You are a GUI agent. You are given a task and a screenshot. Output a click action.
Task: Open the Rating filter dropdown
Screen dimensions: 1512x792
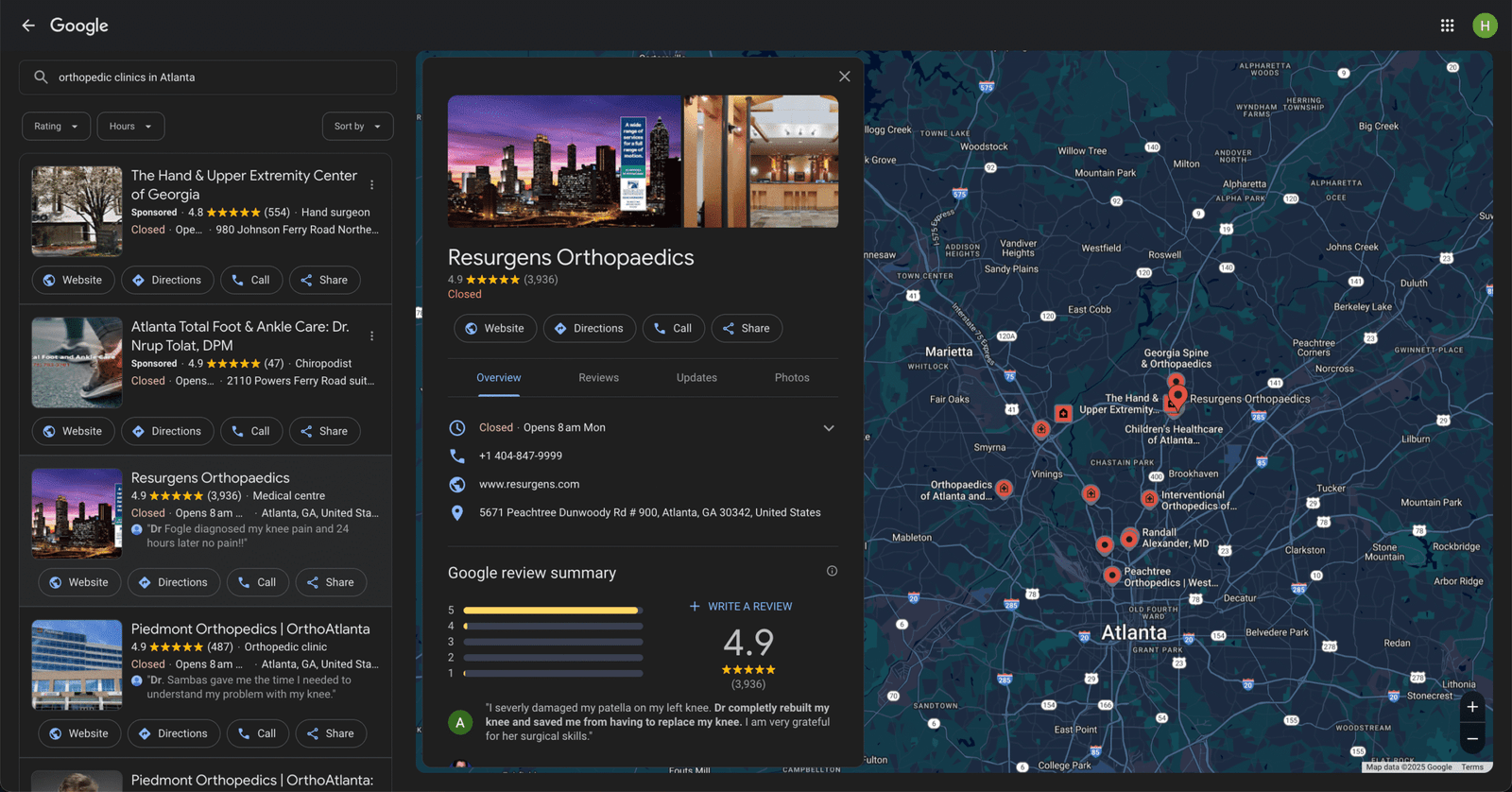pyautogui.click(x=57, y=127)
